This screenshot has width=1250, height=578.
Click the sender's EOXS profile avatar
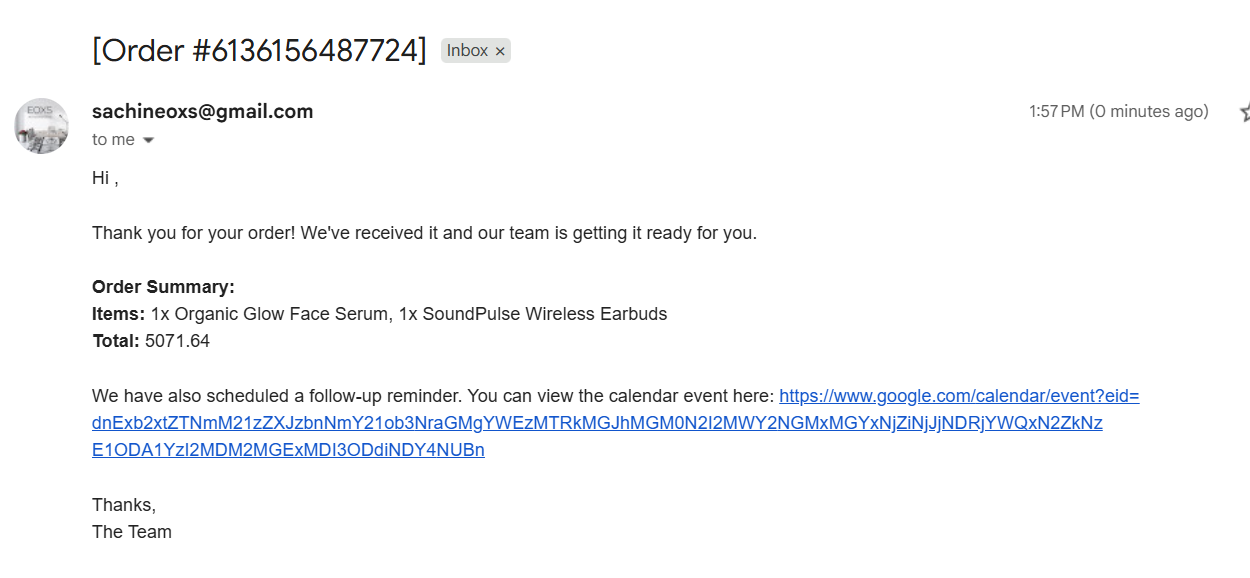41,126
